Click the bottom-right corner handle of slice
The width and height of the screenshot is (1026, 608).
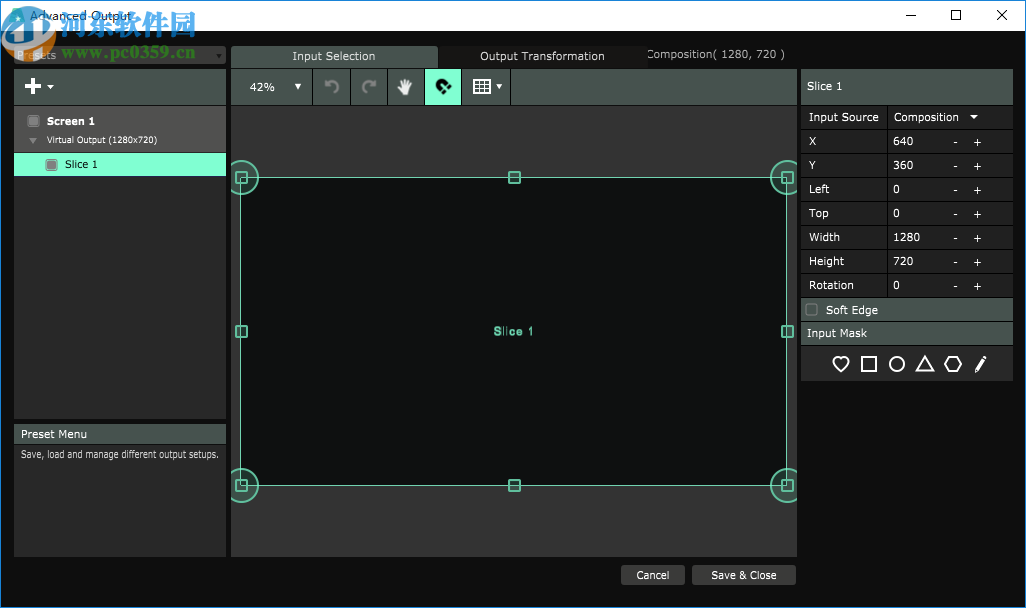pos(787,486)
